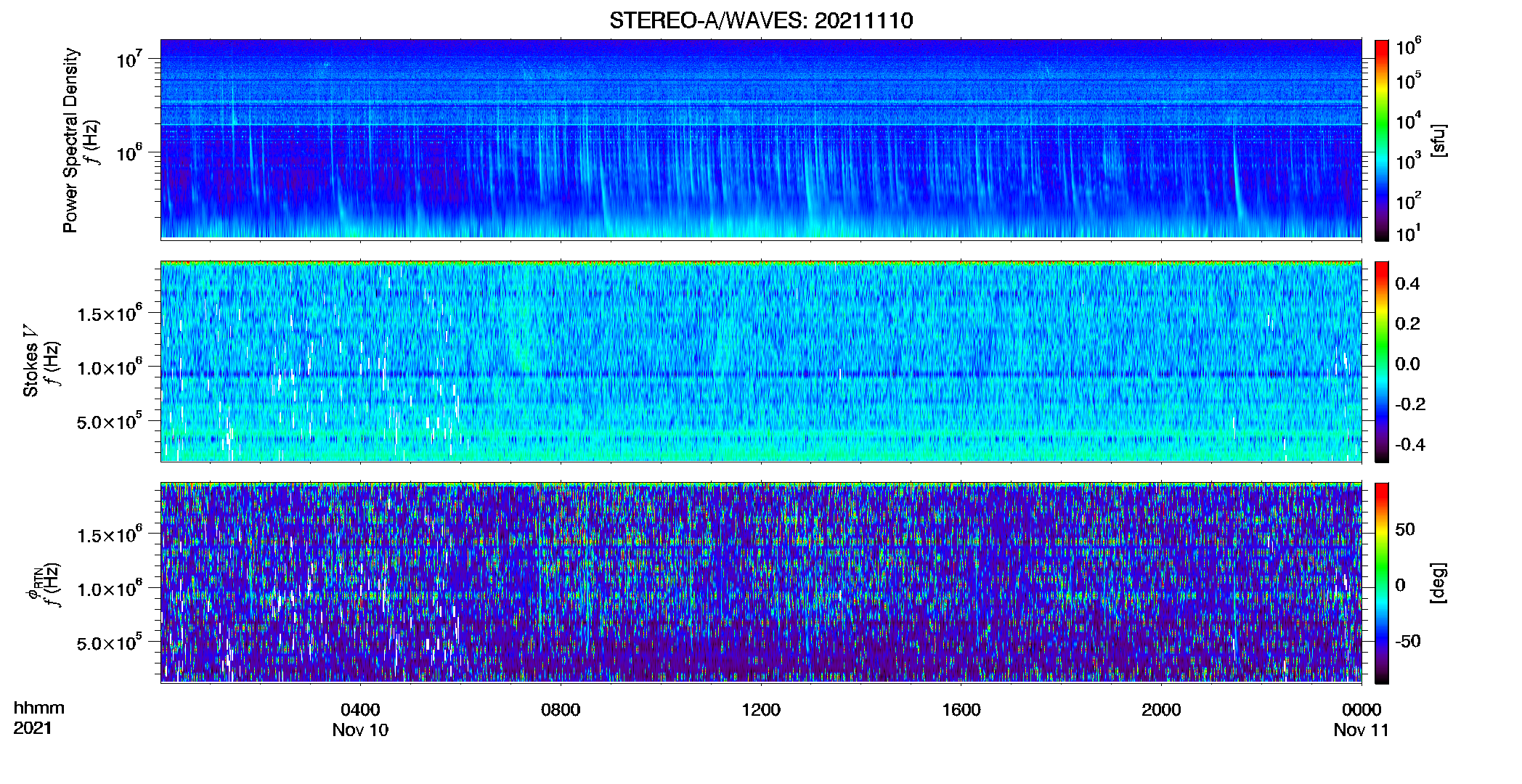Click the Stokes V spectrogram panel

click(761, 361)
